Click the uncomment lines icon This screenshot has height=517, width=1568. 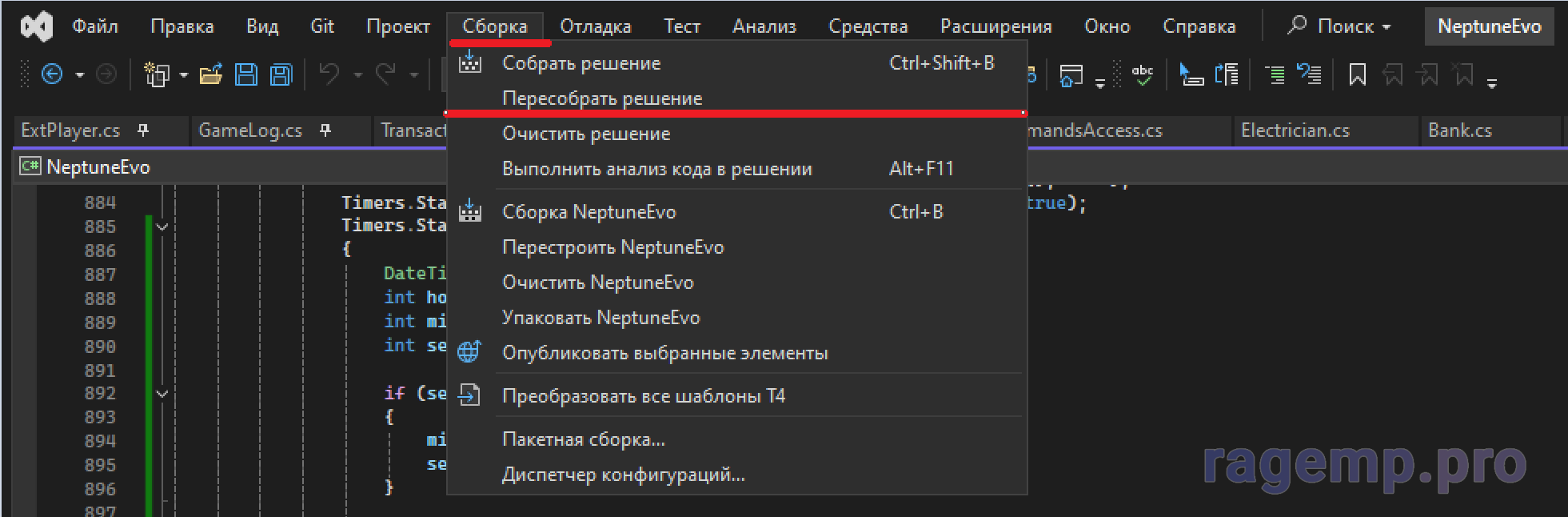pos(1309,75)
